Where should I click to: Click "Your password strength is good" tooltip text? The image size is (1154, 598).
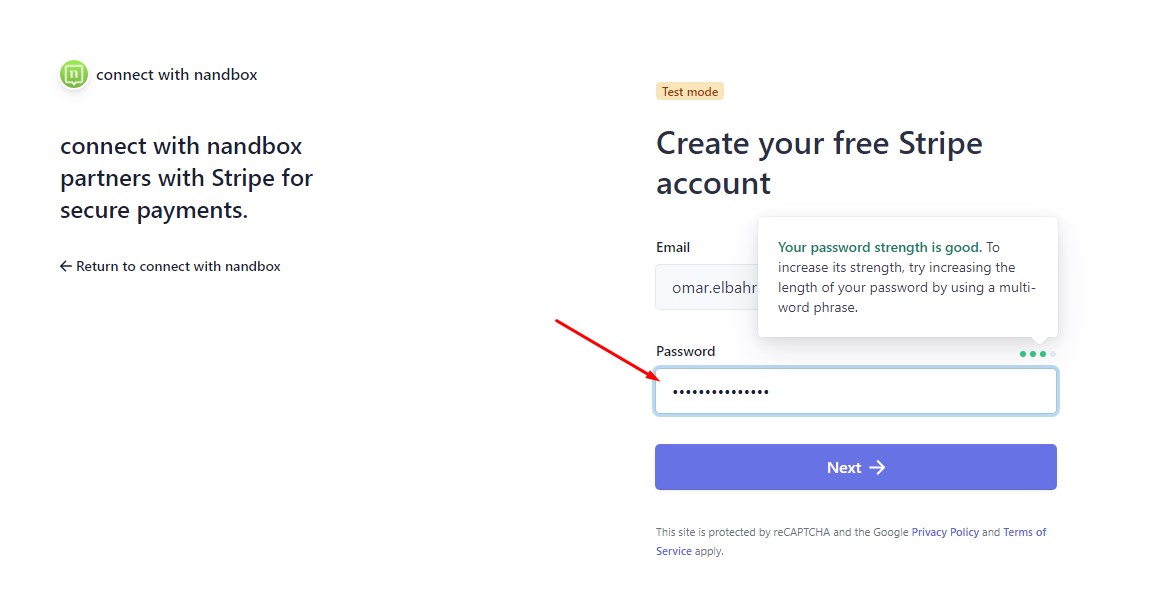(x=879, y=247)
